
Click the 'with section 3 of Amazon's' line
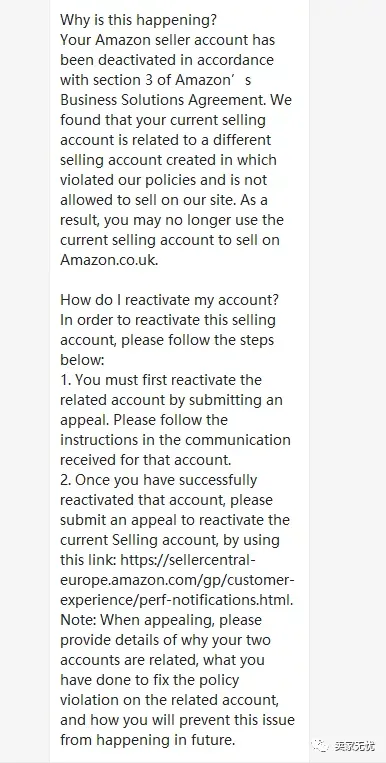tap(155, 80)
